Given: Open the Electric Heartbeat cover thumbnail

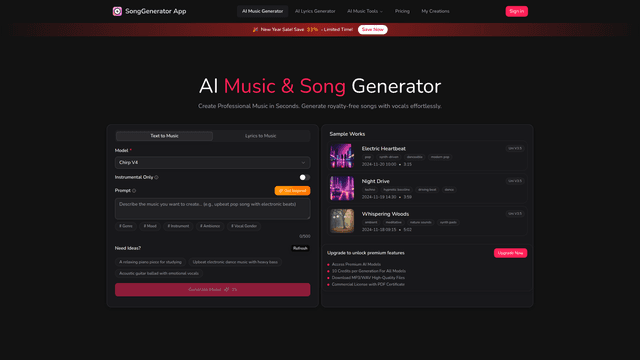Looking at the screenshot, I should [x=342, y=156].
